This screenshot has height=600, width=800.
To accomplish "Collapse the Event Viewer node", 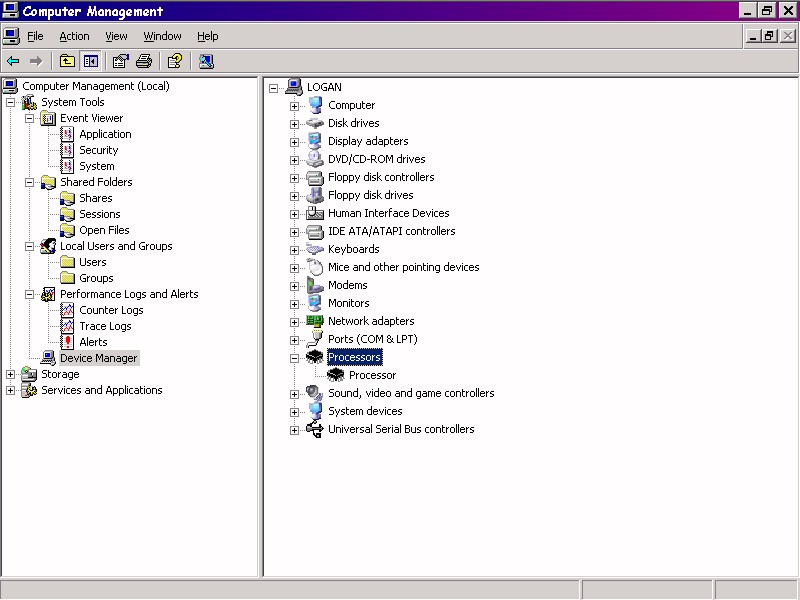I will tap(30, 118).
